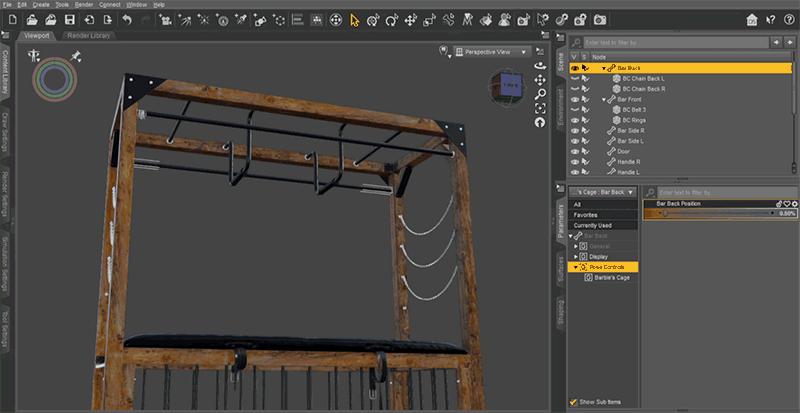Click the gear settings icon on Bar Back Position
Screen dimensions: 800x413
tap(794, 204)
